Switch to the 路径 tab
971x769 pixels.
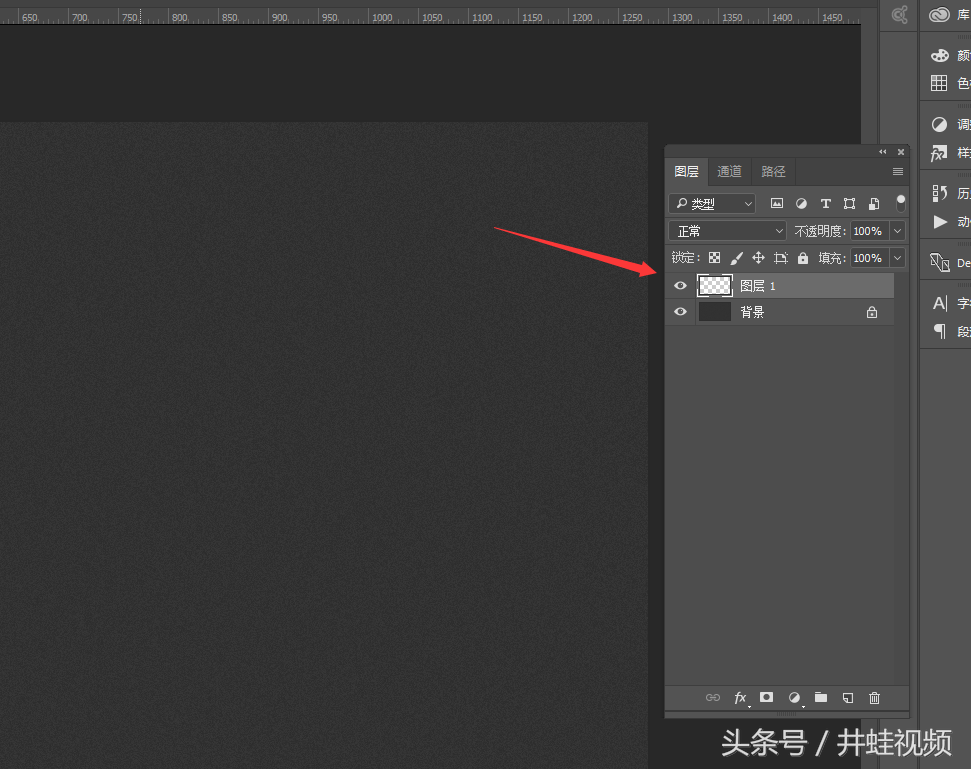(773, 172)
